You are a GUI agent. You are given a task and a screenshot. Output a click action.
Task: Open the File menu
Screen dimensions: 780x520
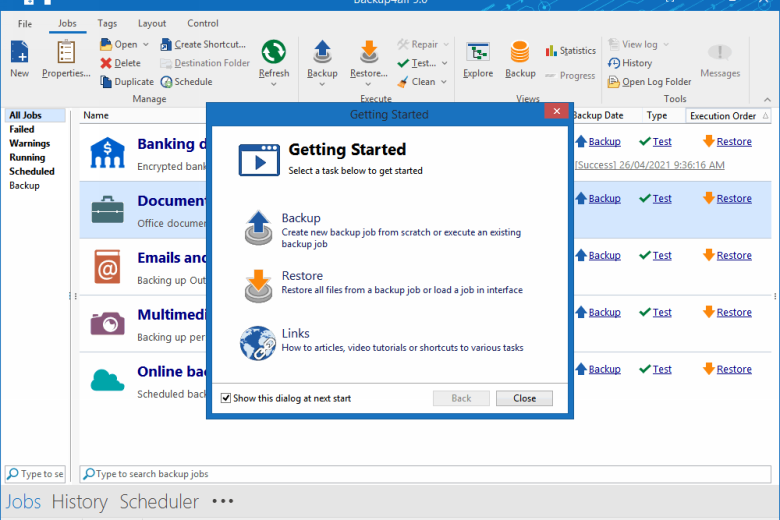pos(24,23)
